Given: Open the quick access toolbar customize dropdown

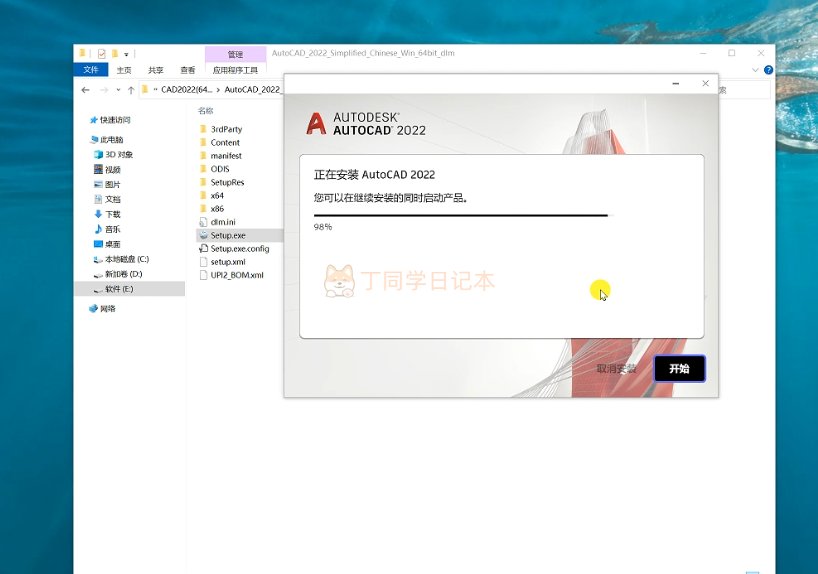Looking at the screenshot, I should [127, 53].
